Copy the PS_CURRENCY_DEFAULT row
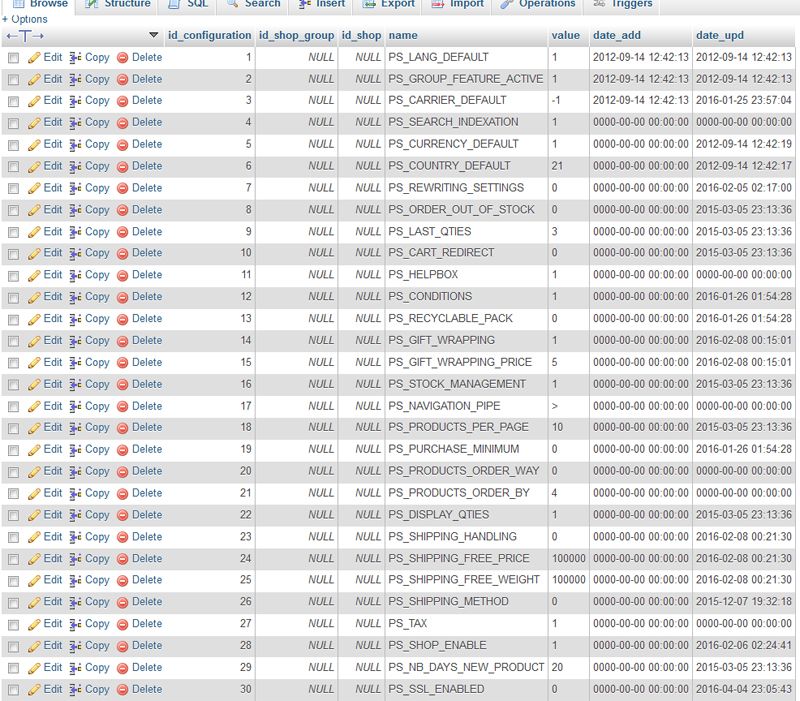Screen dimensions: 800x701 [96, 144]
